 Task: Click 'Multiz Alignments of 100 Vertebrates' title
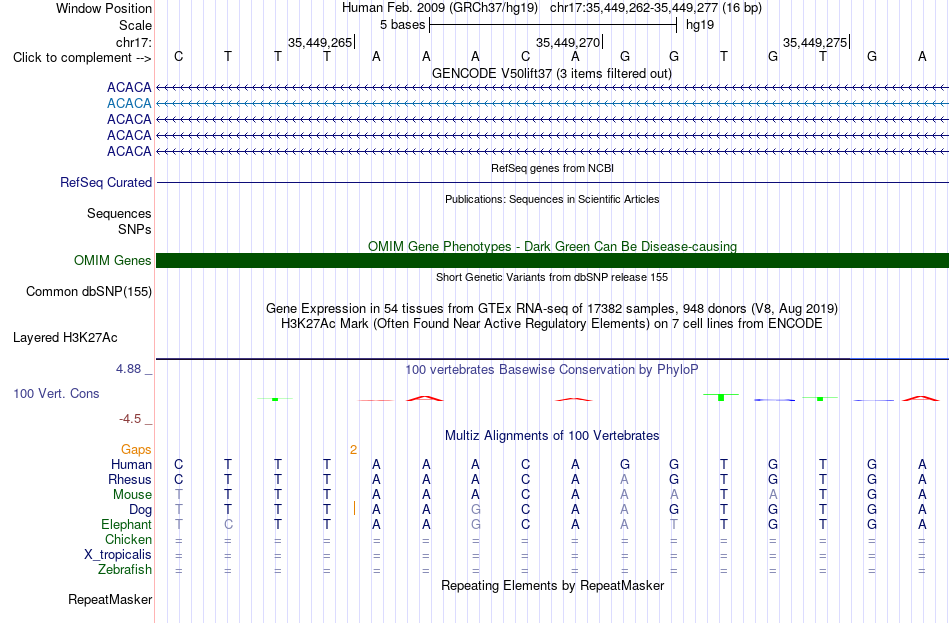coord(552,435)
